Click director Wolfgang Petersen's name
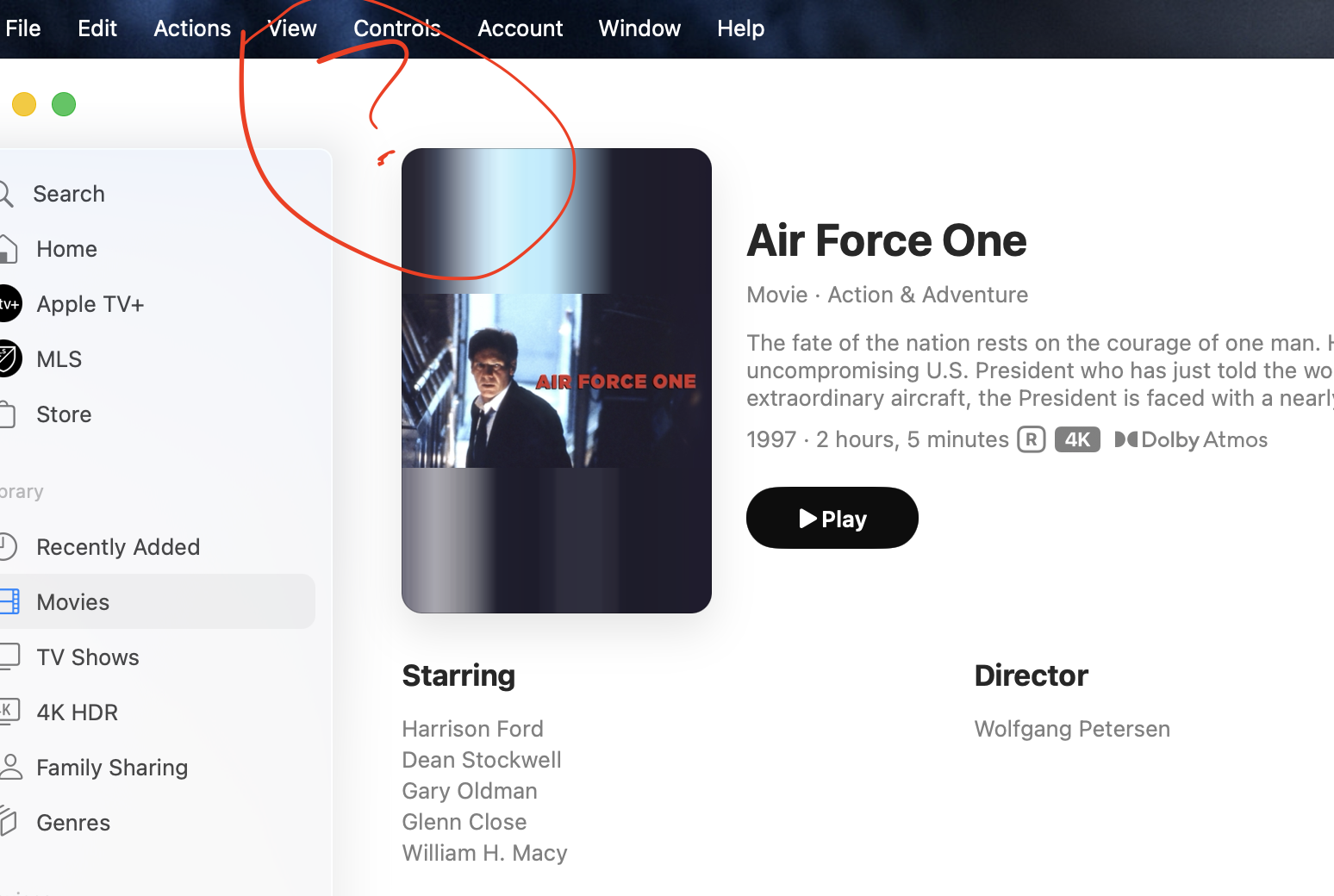This screenshot has height=896, width=1334. tap(1072, 729)
